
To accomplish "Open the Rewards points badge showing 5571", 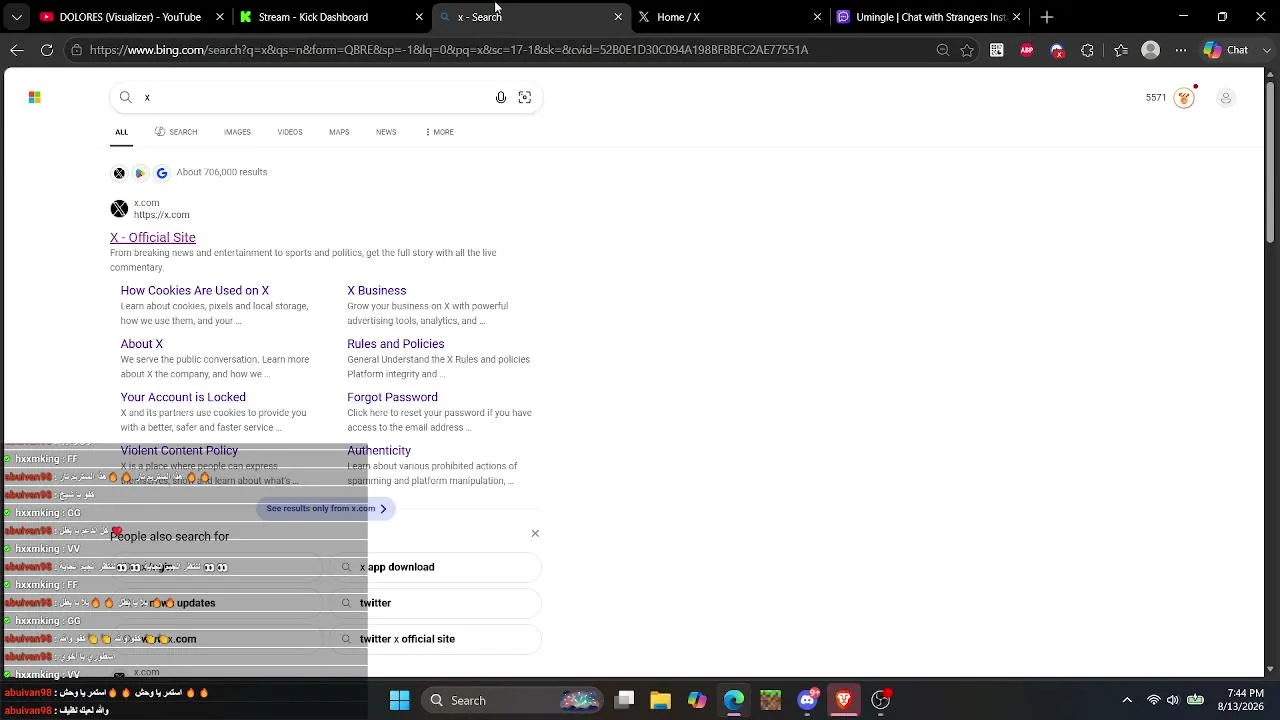I will tap(1170, 97).
